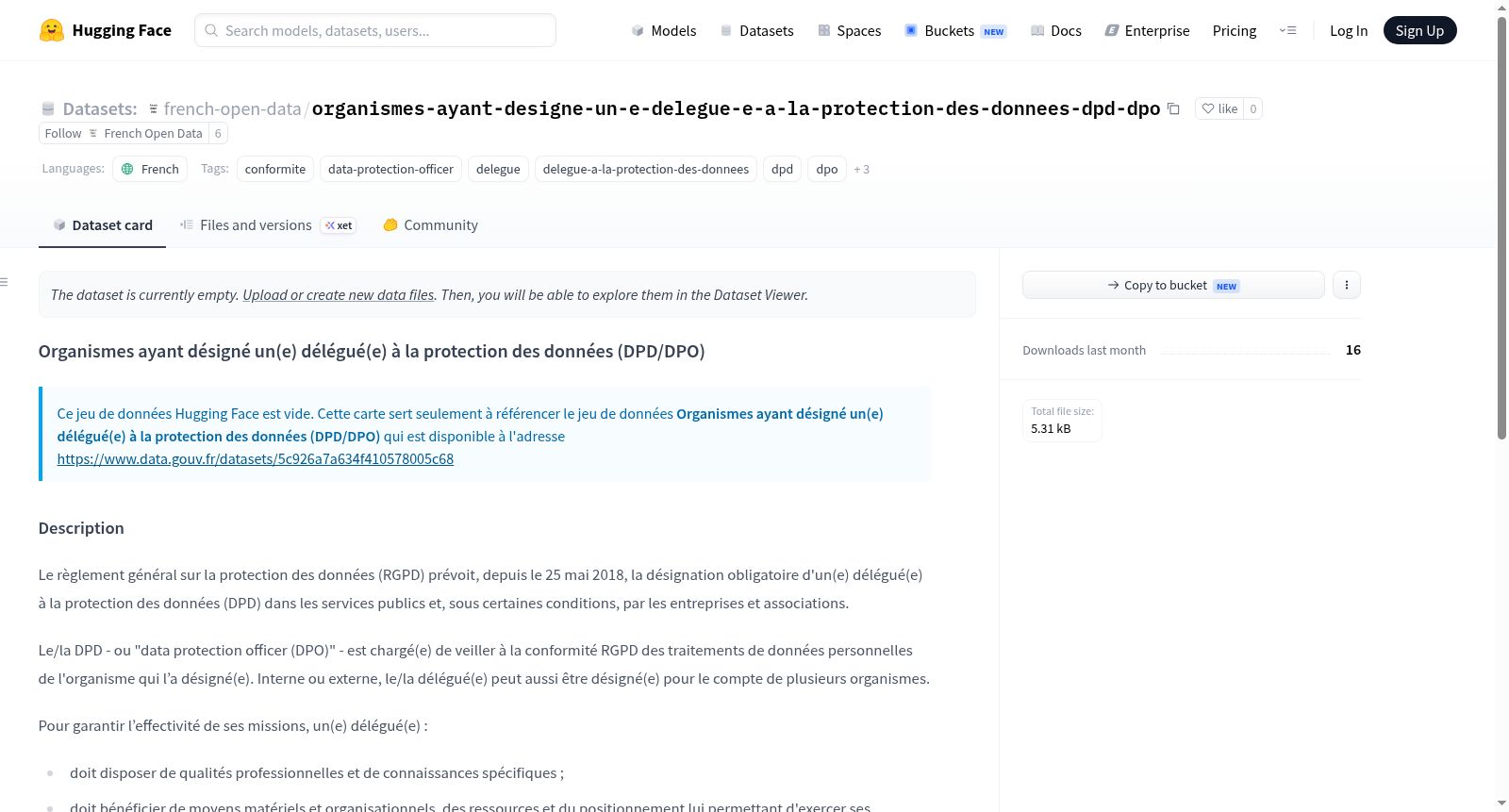Image resolution: width=1509 pixels, height=812 pixels.
Task: Copy the dataset name with the copy icon
Action: coord(1173,108)
